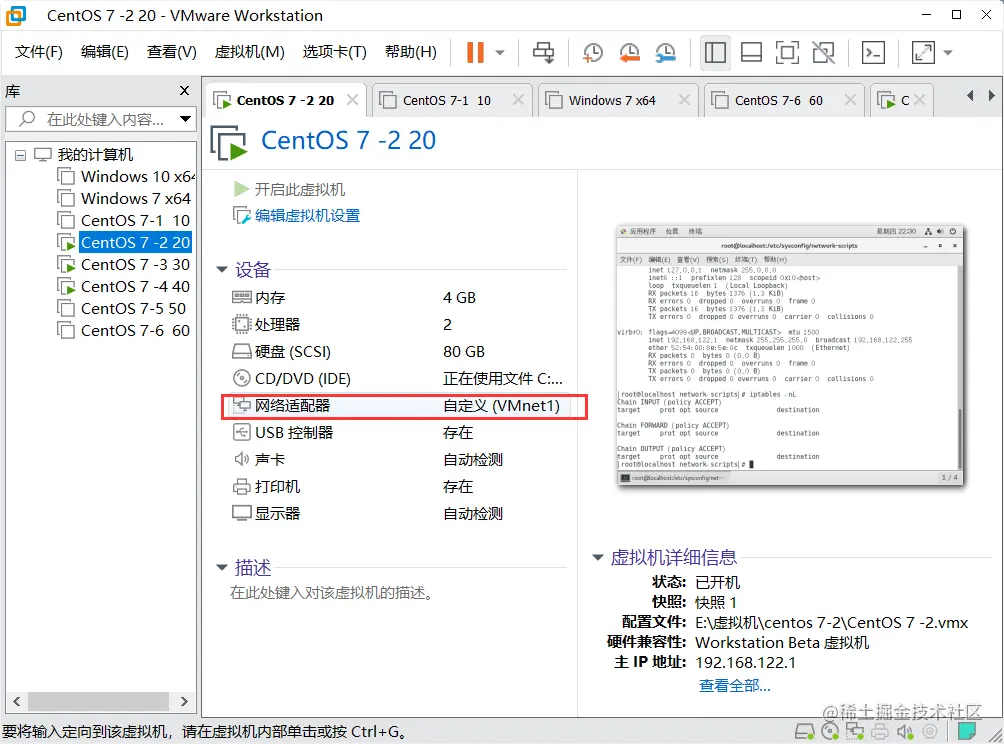Revert the virtual machine to its snapshot

(x=629, y=54)
